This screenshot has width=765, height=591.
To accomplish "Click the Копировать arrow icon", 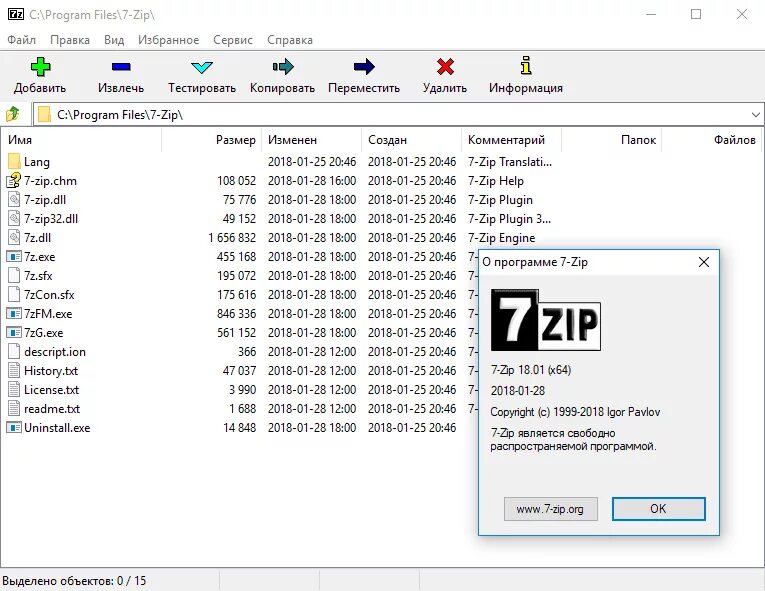I will click(x=283, y=66).
